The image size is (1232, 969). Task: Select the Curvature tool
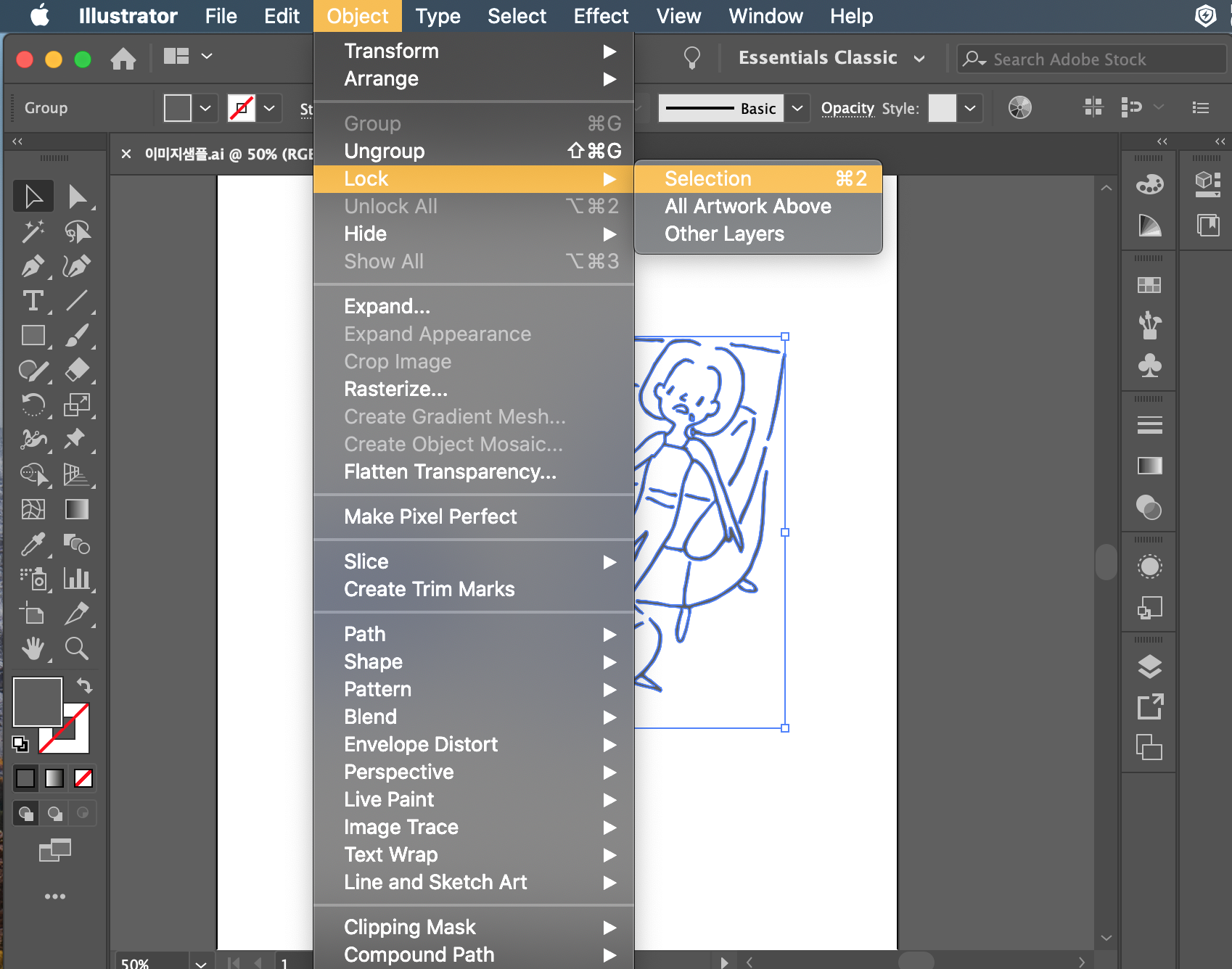[77, 266]
